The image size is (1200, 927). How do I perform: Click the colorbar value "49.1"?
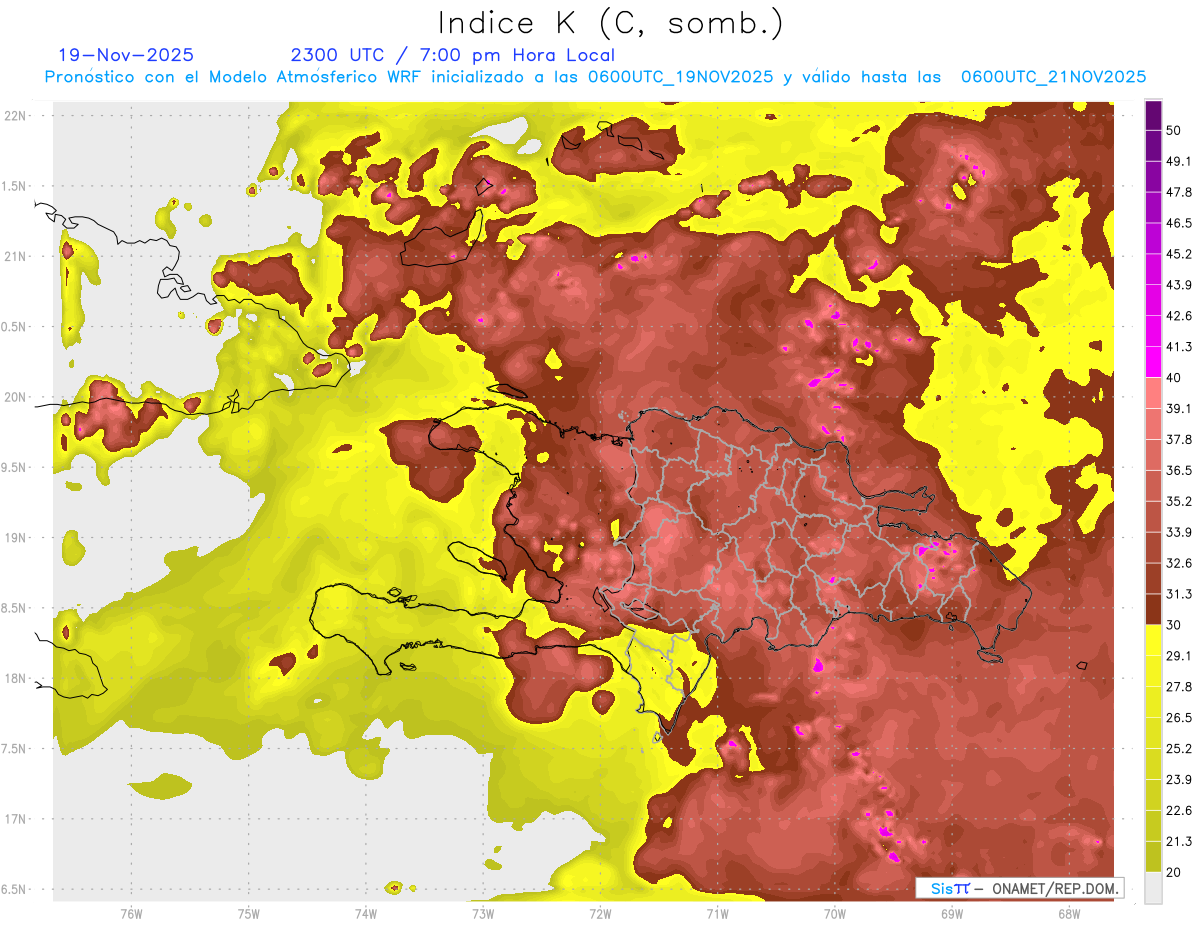pos(1179,161)
